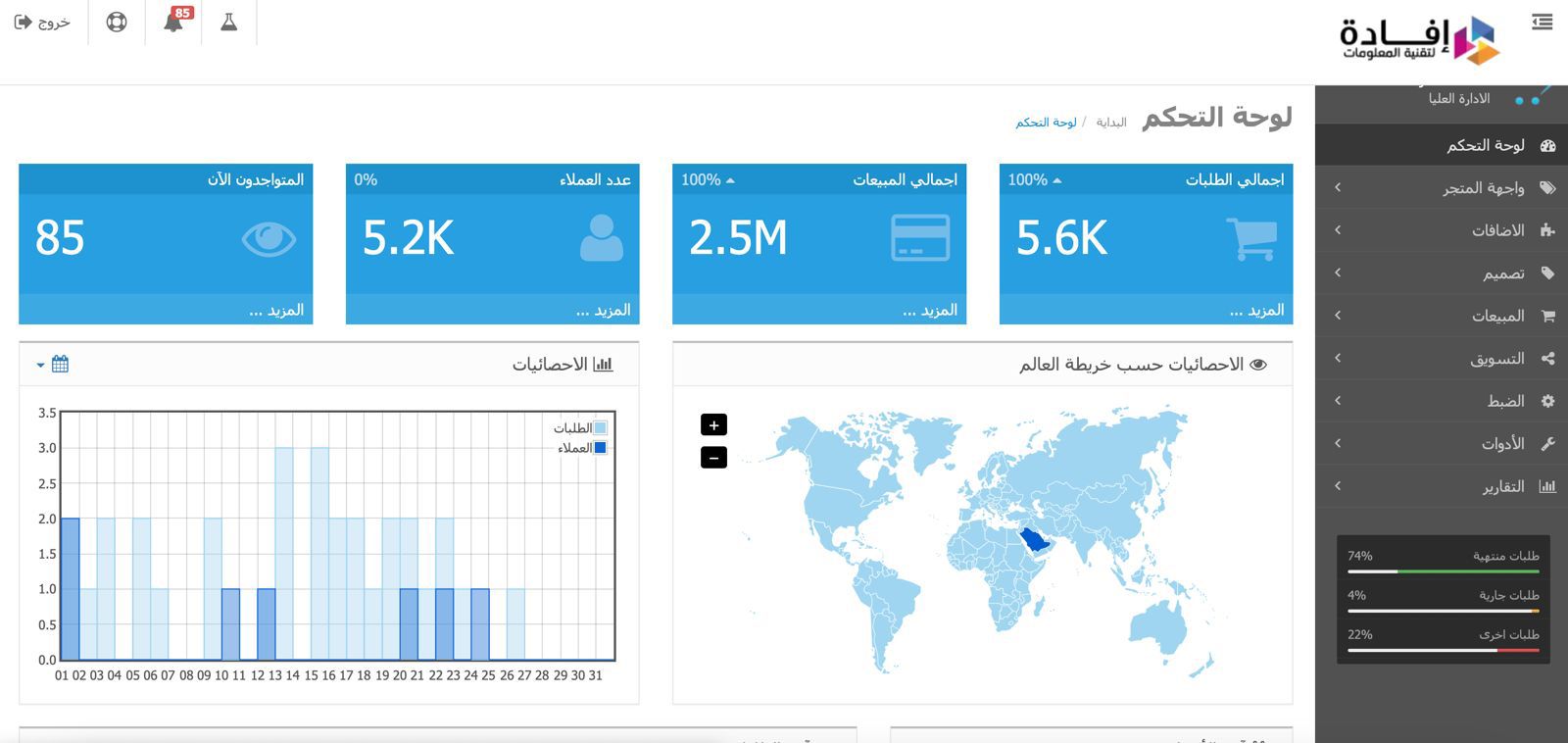Viewport: 1568px width, 743px height.
Task: Click the إفادة logo
Action: [1420, 41]
